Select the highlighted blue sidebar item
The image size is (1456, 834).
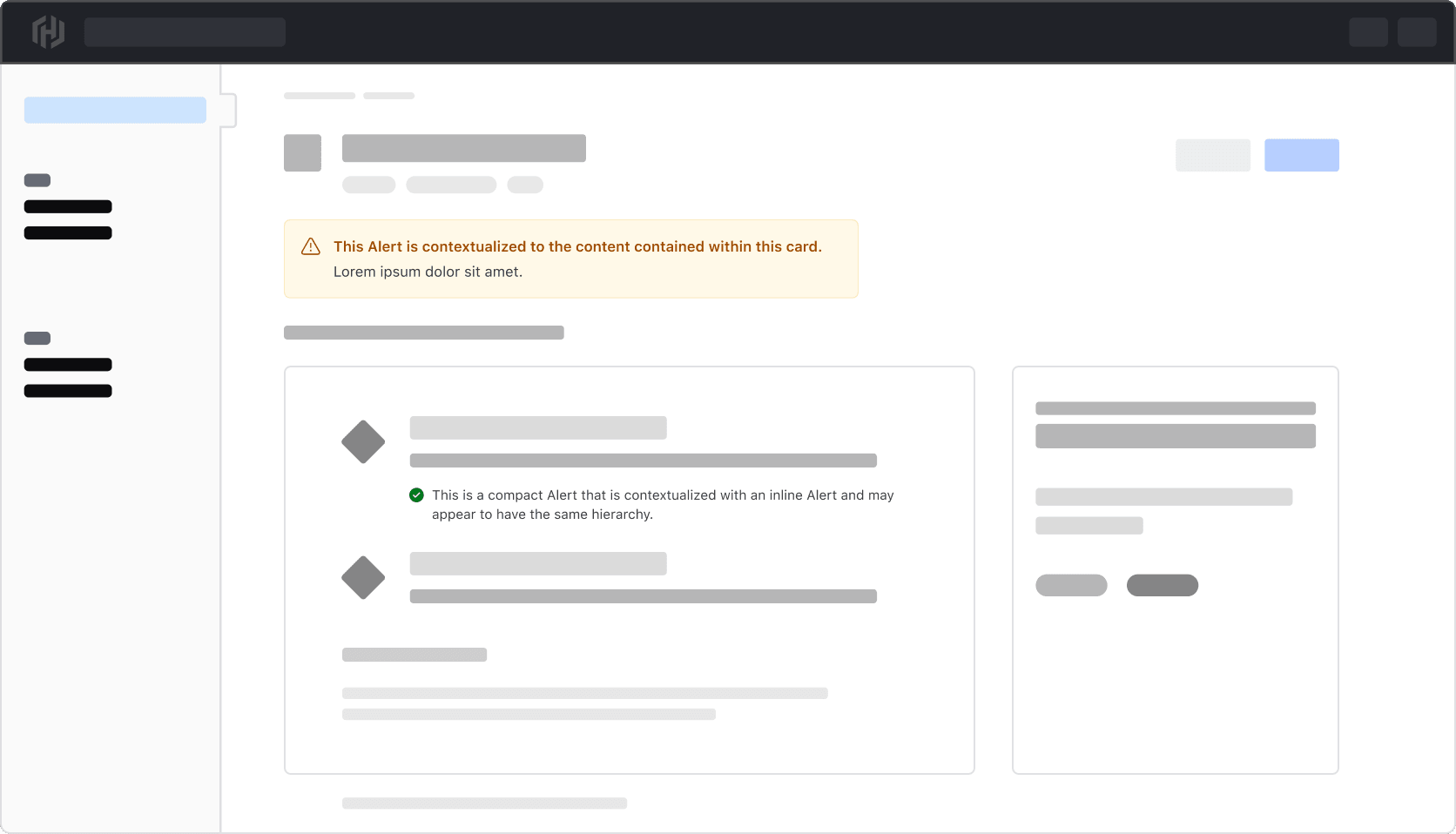click(115, 111)
